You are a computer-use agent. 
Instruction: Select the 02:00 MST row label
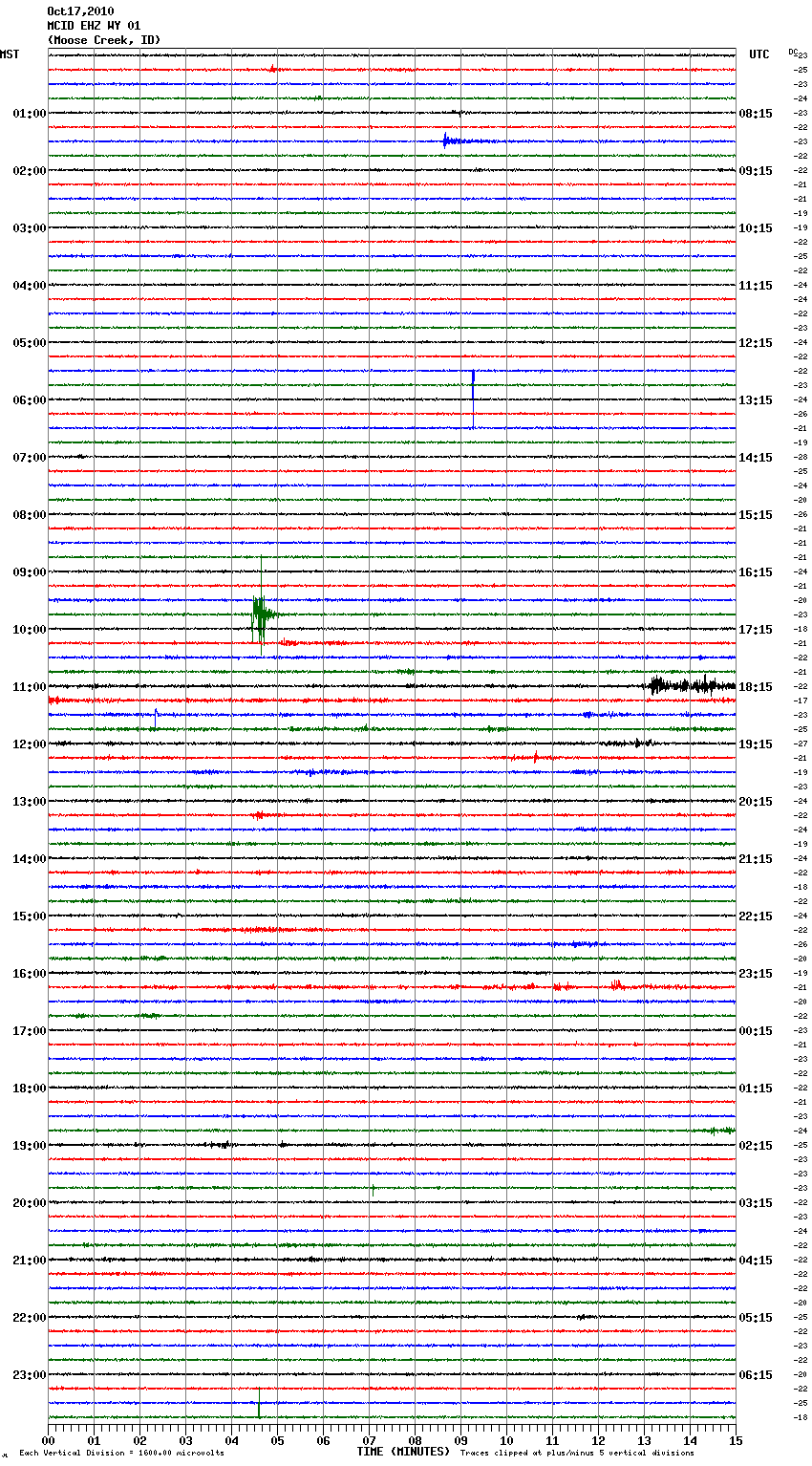tap(29, 170)
